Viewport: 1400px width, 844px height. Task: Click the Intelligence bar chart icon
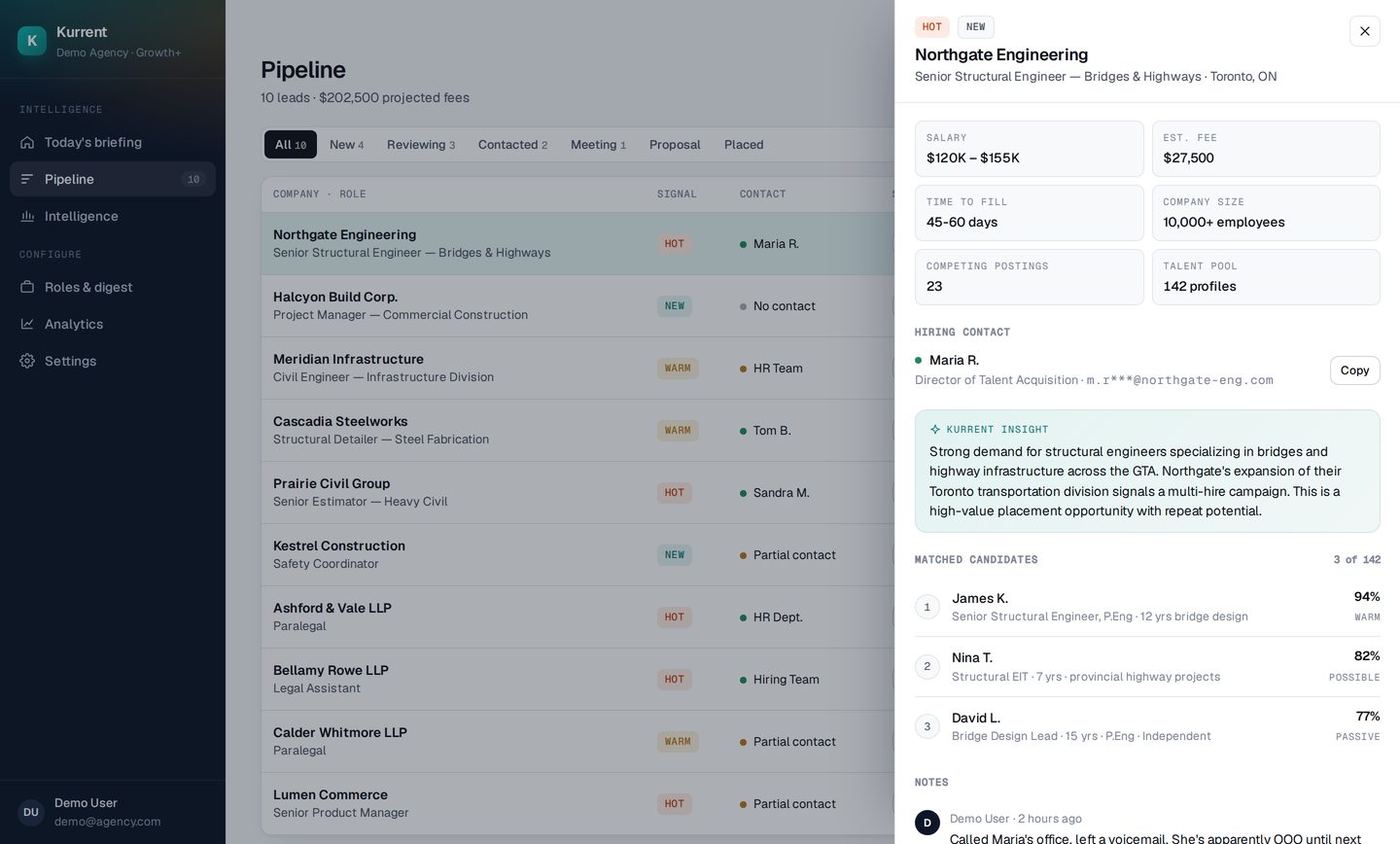click(27, 216)
